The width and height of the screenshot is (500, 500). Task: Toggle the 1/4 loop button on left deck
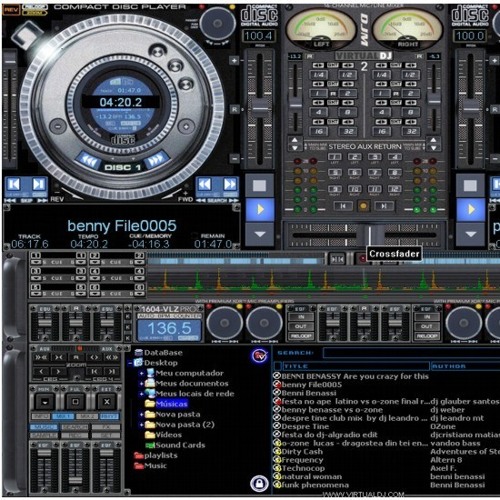(318, 75)
